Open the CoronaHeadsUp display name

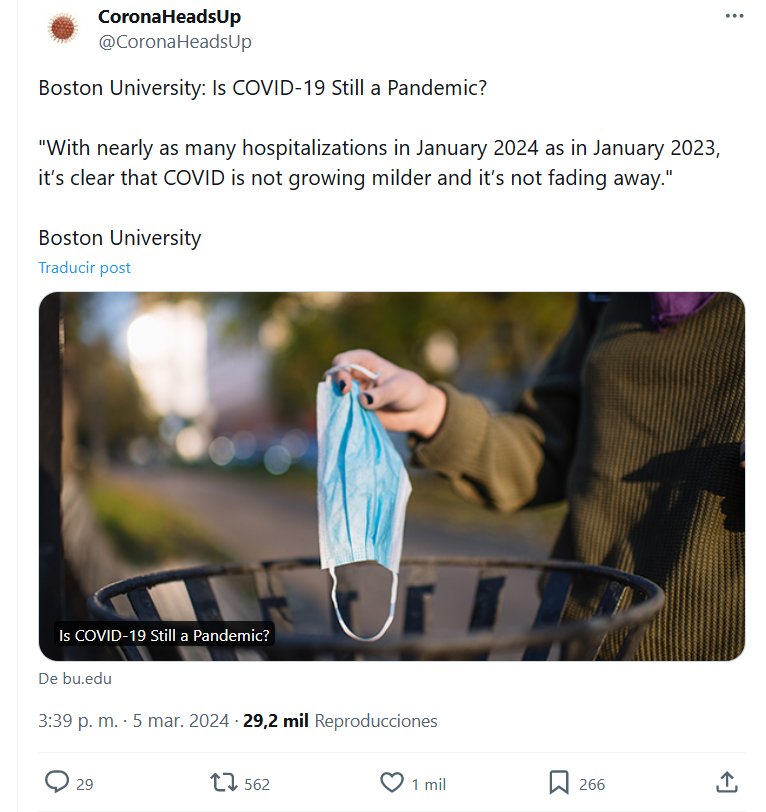tap(169, 17)
